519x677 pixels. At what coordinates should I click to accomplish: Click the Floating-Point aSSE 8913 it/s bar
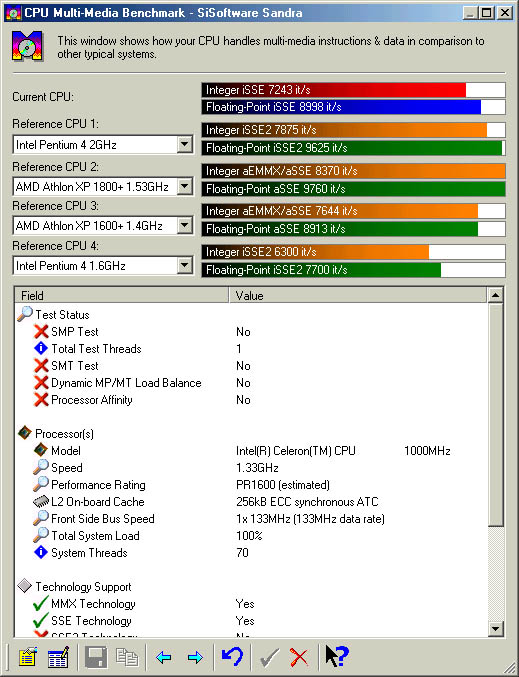353,229
